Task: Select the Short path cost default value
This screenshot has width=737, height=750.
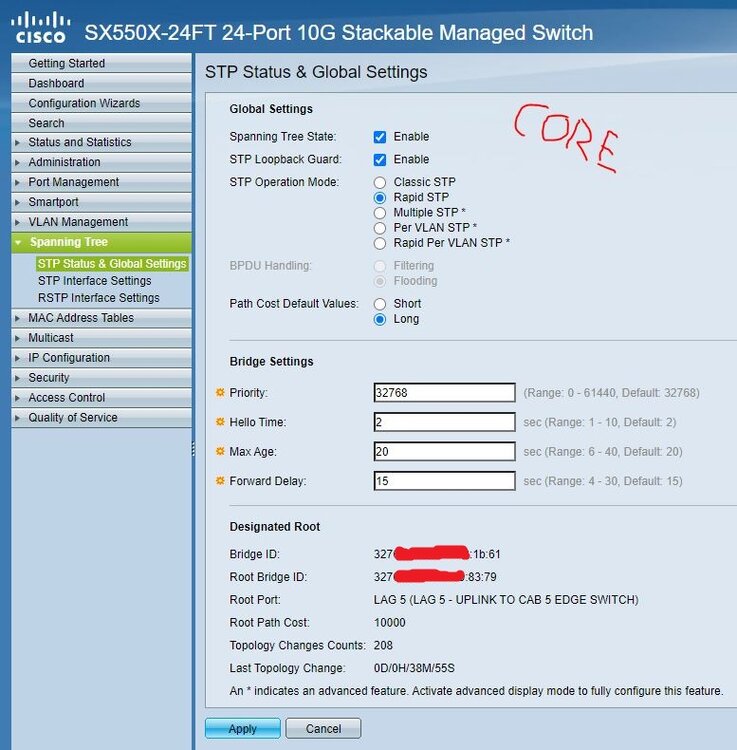Action: [380, 304]
